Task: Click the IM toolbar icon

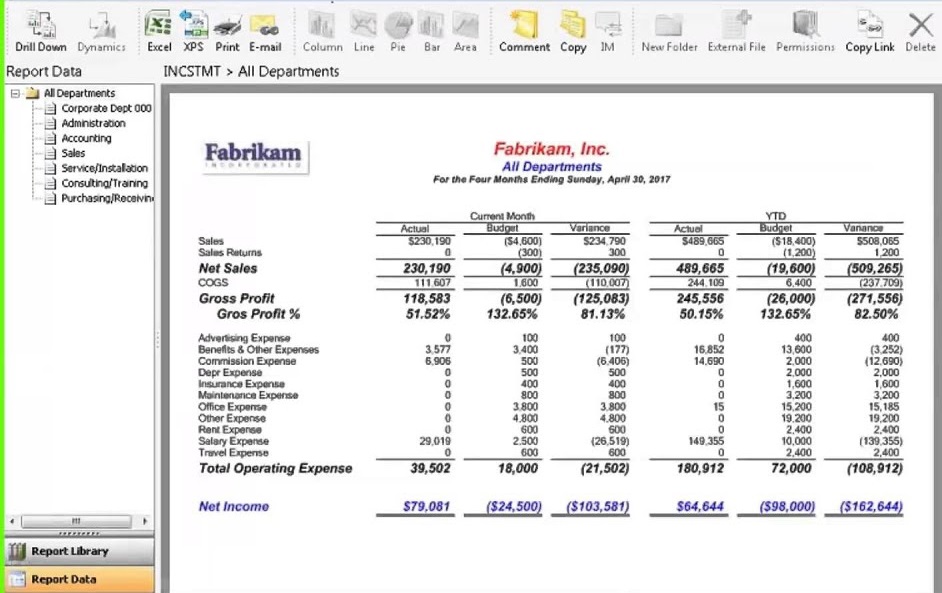Action: [608, 31]
